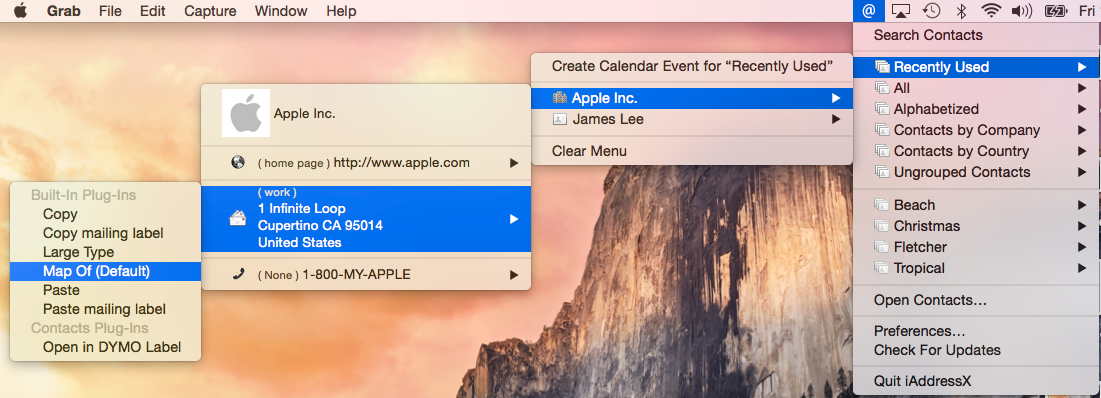Click the battery charging icon
Screen dimensions: 1101x398
pos(1055,11)
